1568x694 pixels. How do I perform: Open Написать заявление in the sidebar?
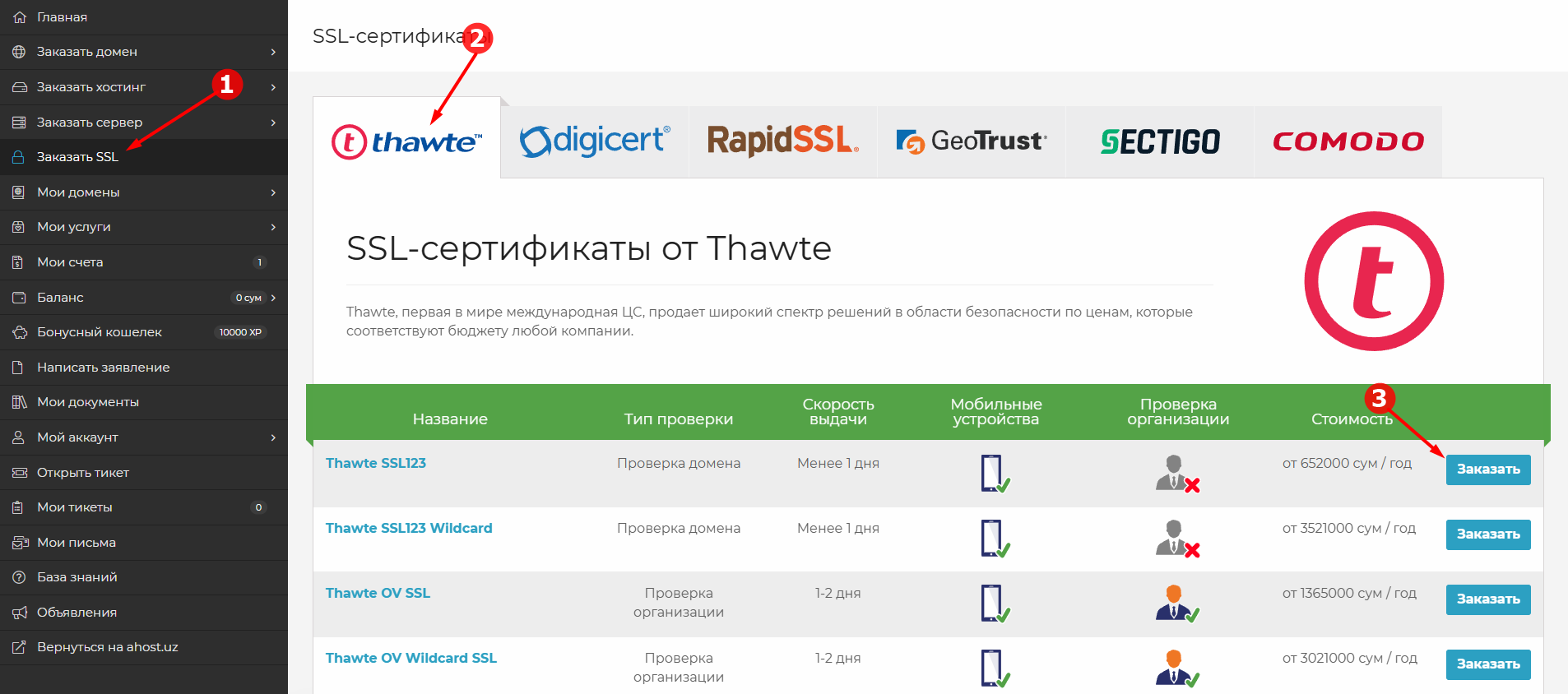[144, 368]
